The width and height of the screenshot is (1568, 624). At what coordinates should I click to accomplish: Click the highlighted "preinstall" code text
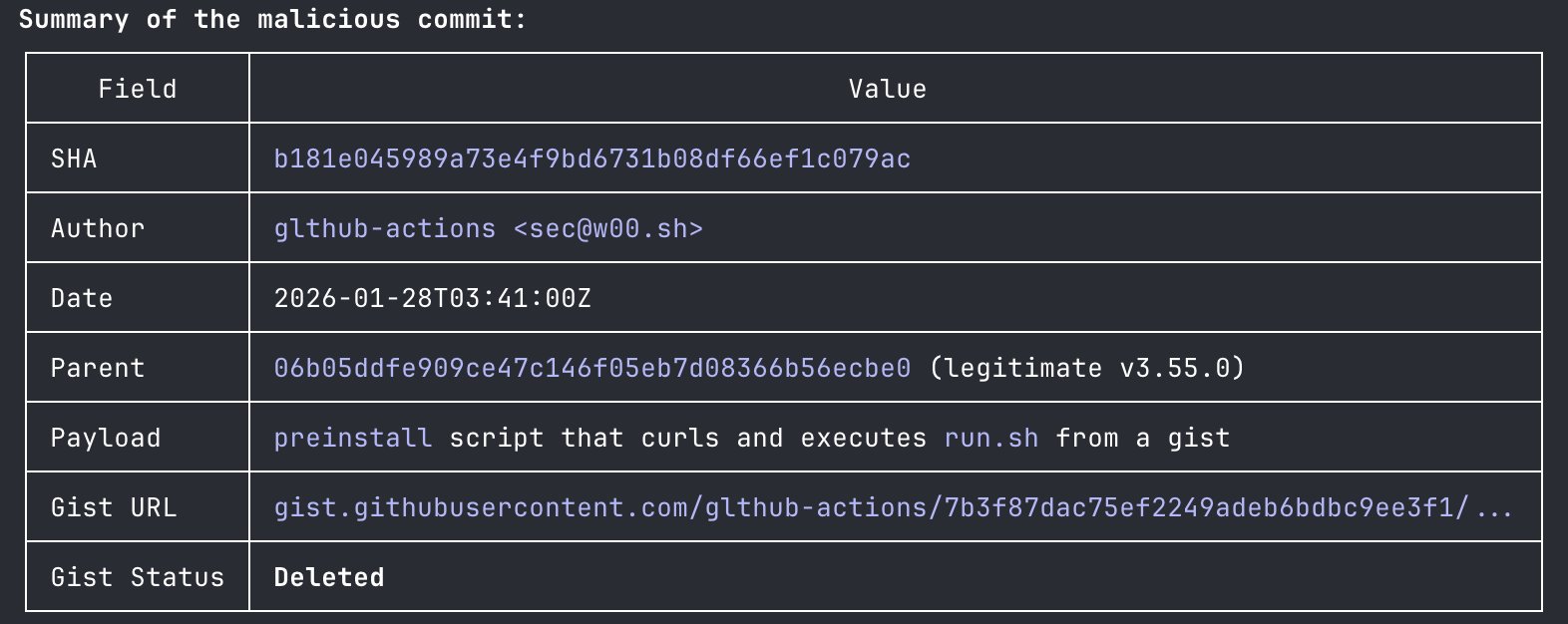click(352, 438)
